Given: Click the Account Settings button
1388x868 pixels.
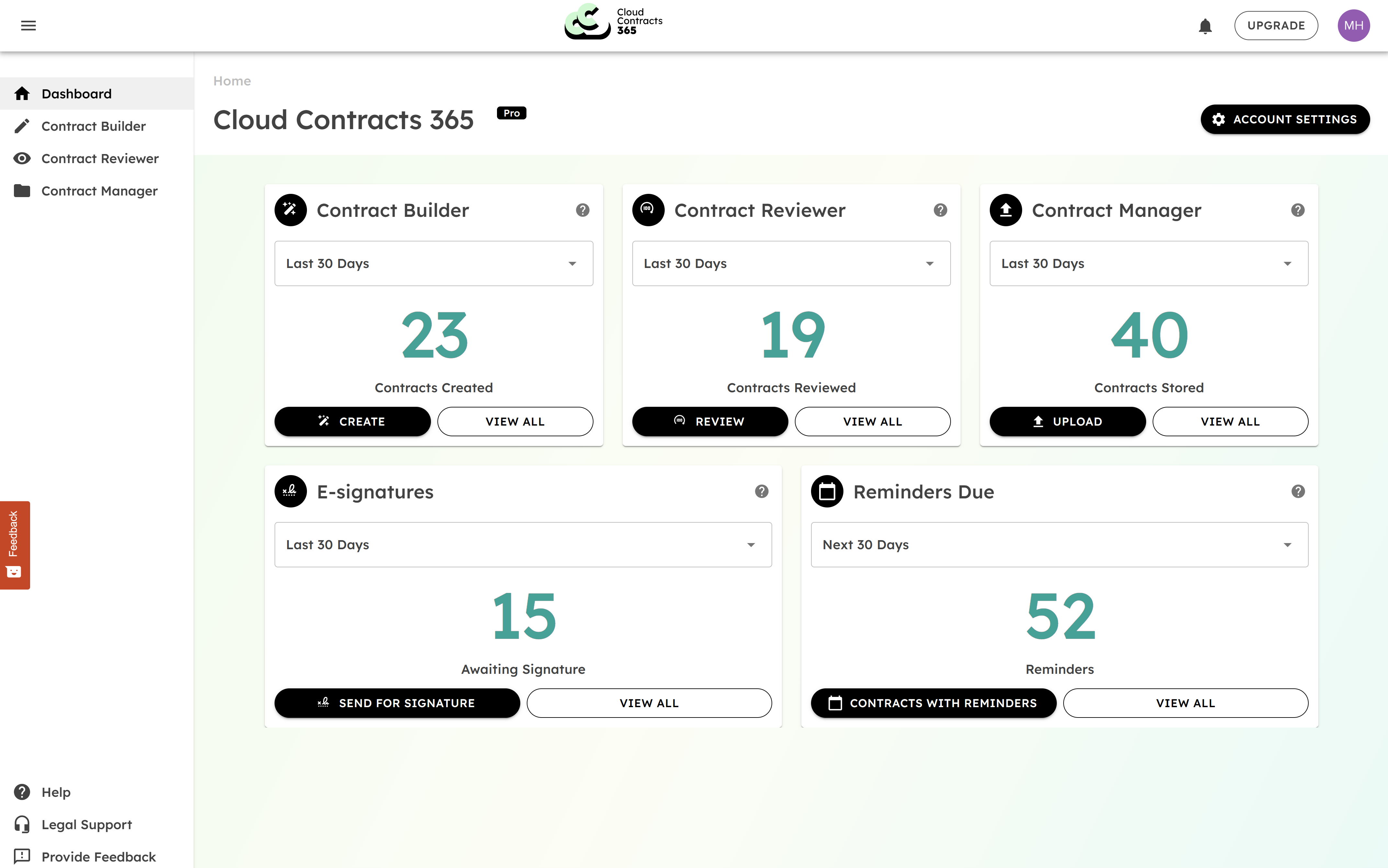Looking at the screenshot, I should point(1285,119).
